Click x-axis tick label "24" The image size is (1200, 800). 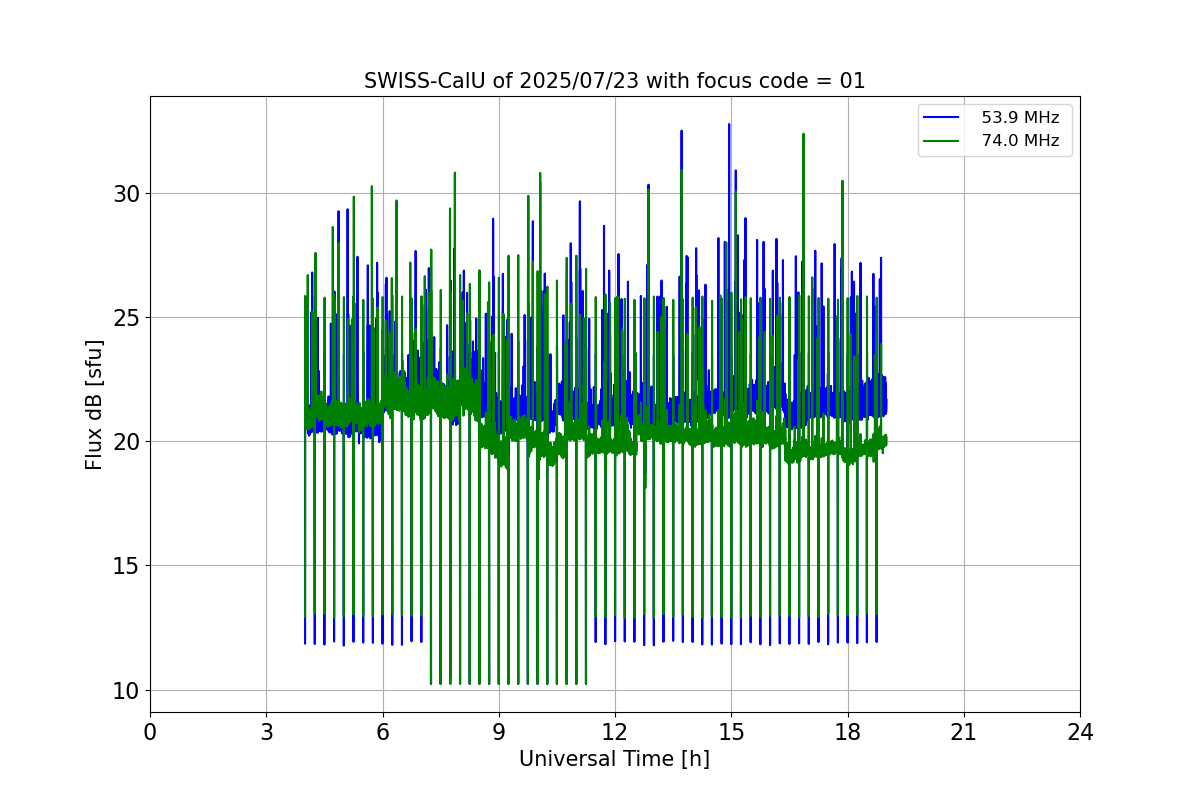click(x=1080, y=732)
